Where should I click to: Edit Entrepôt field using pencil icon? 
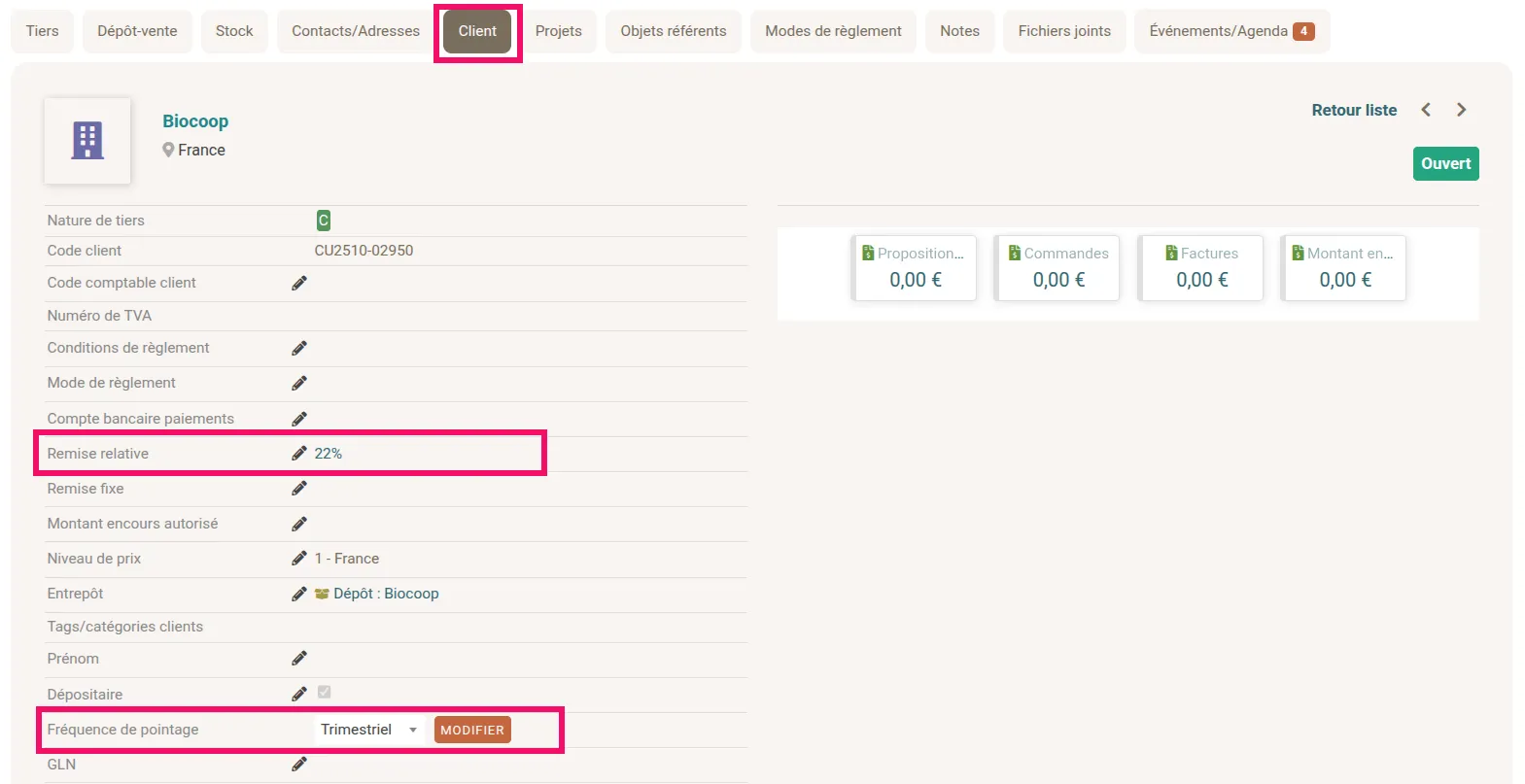click(299, 594)
